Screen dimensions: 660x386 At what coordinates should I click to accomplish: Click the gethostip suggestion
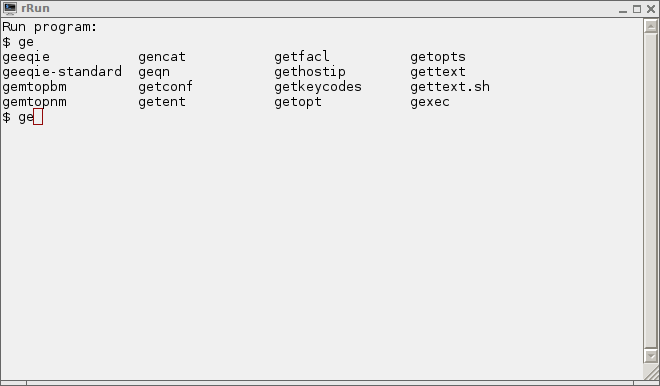point(310,72)
